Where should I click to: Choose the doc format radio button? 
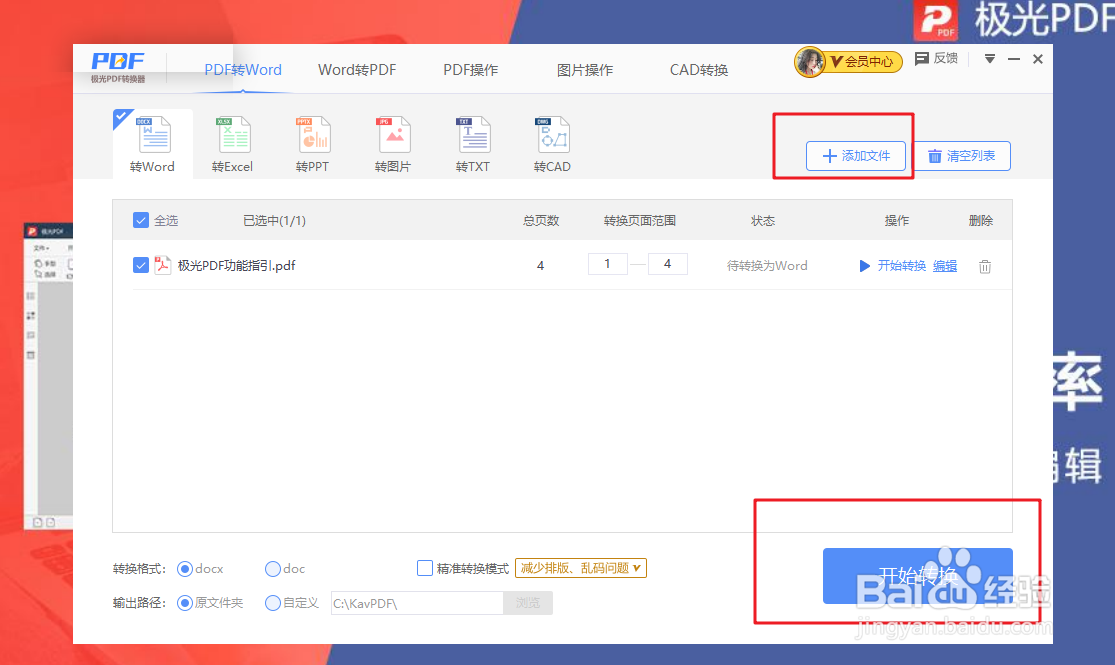[x=272, y=569]
